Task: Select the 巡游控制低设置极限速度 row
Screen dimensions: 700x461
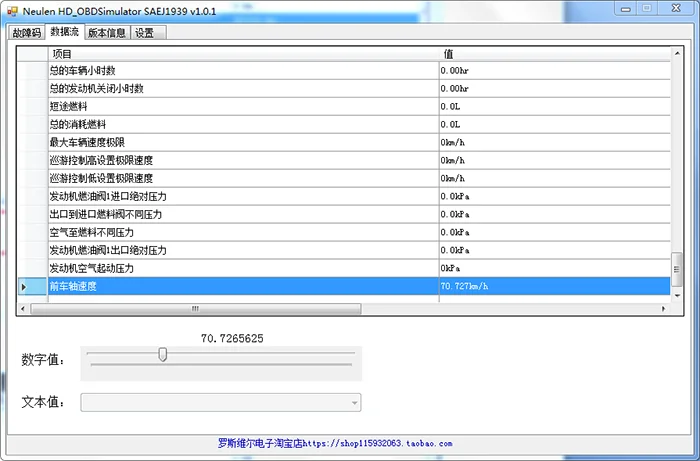Action: pyautogui.click(x=344, y=178)
